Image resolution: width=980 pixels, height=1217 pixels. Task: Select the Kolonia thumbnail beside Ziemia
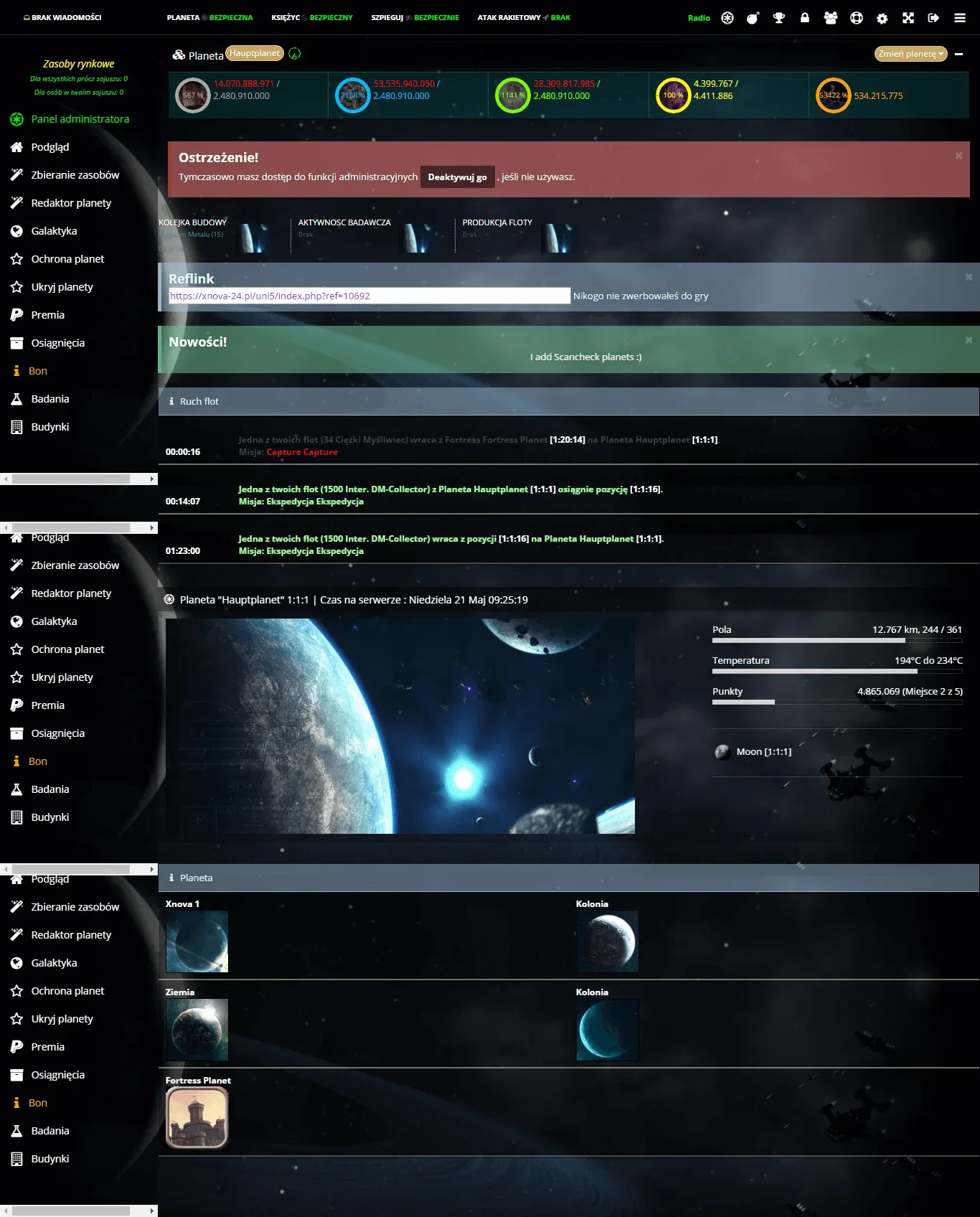[608, 1030]
